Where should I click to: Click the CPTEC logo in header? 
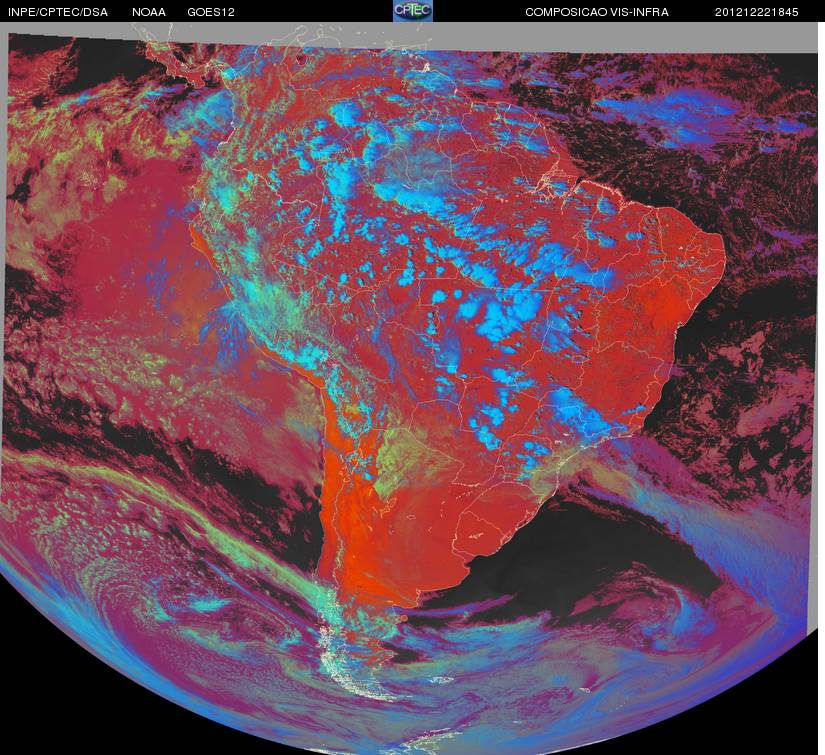click(x=413, y=11)
